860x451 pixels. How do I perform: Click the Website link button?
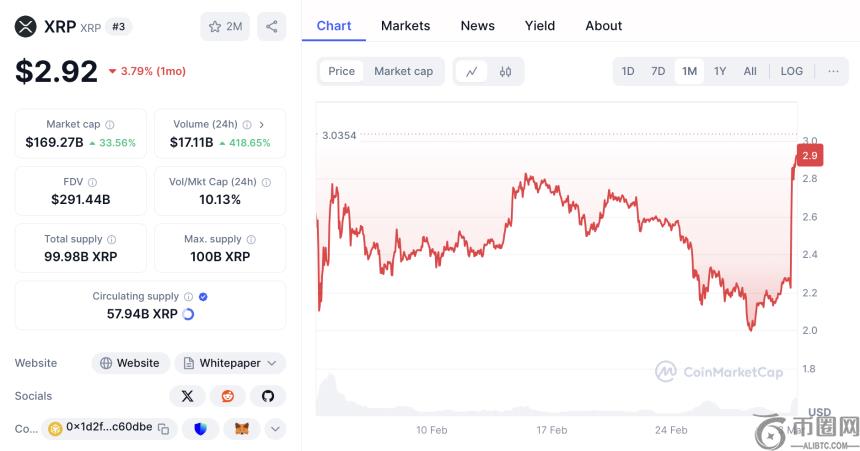click(130, 363)
